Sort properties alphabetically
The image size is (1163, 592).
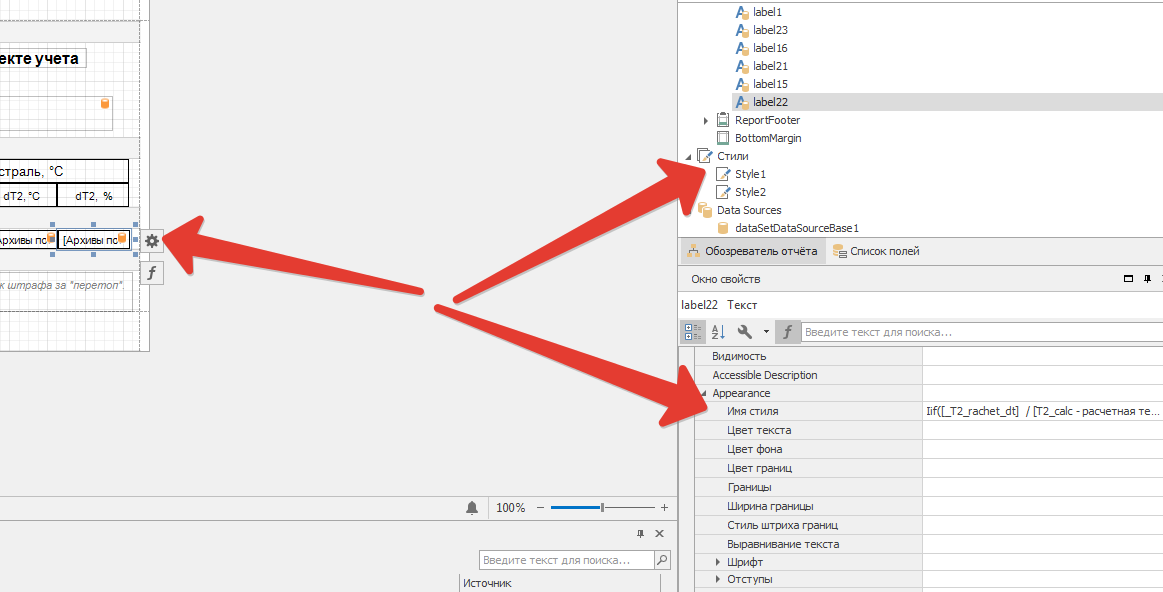[x=718, y=332]
